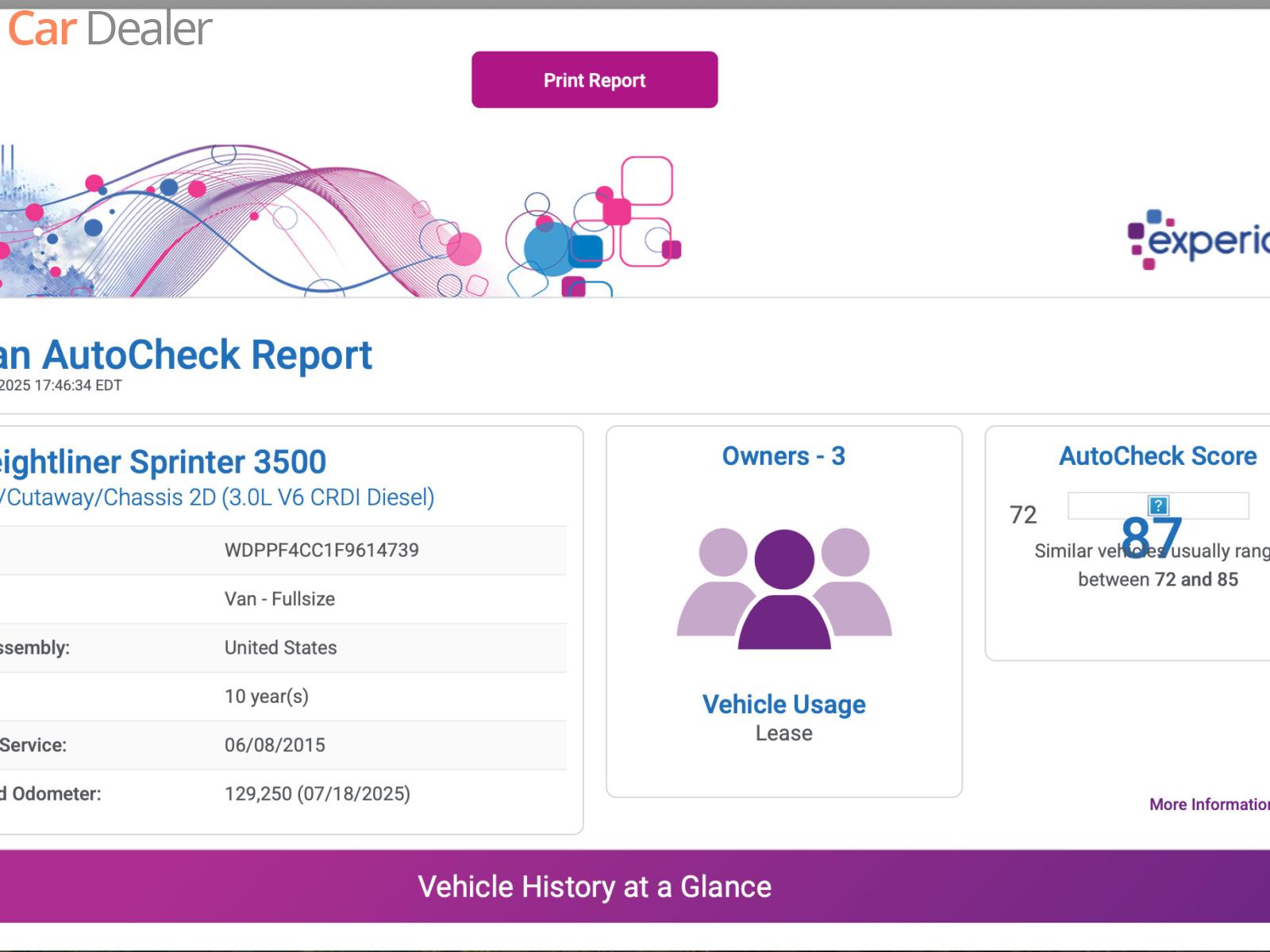Click the Freightliner Sprinter 3500 title
The width and height of the screenshot is (1270, 952).
tap(163, 462)
